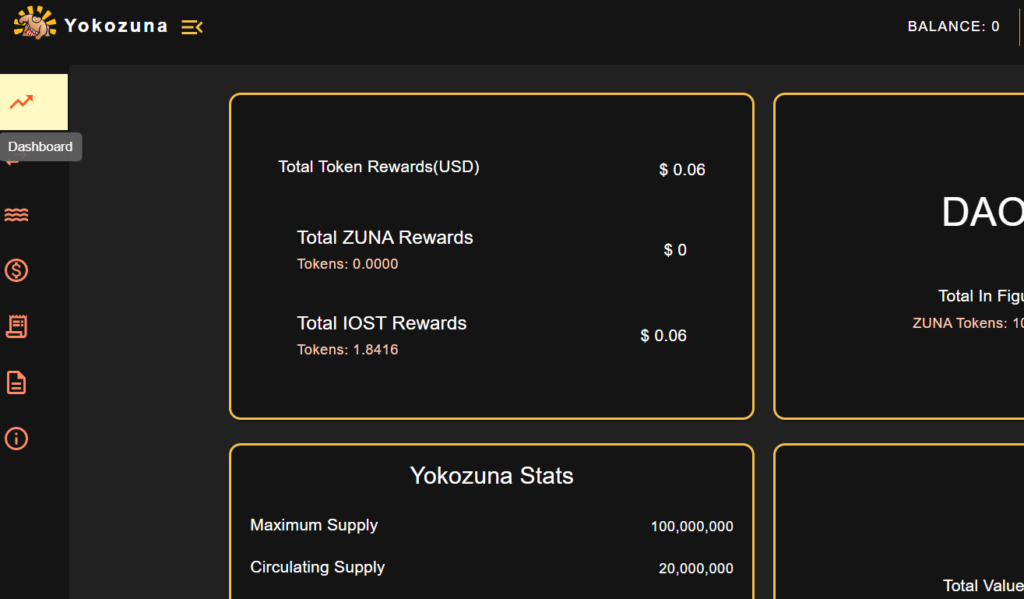This screenshot has height=599, width=1024.
Task: Select the Total IOST Rewards label
Action: [381, 323]
